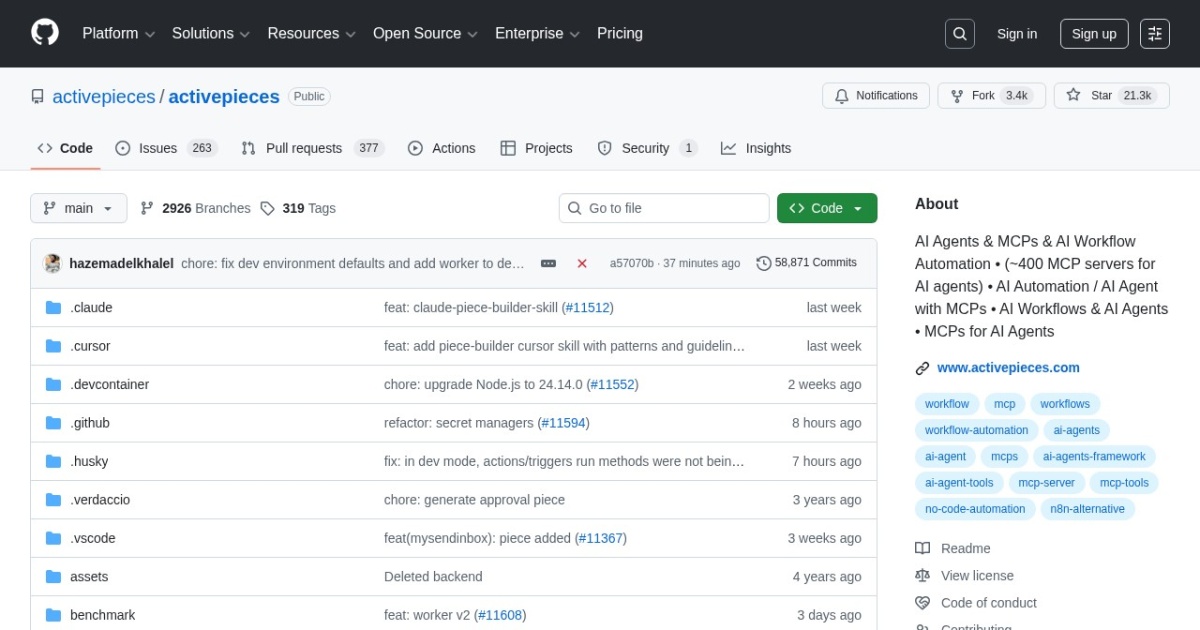Switch to the Insights tab
The height and width of the screenshot is (630, 1200).
point(768,147)
